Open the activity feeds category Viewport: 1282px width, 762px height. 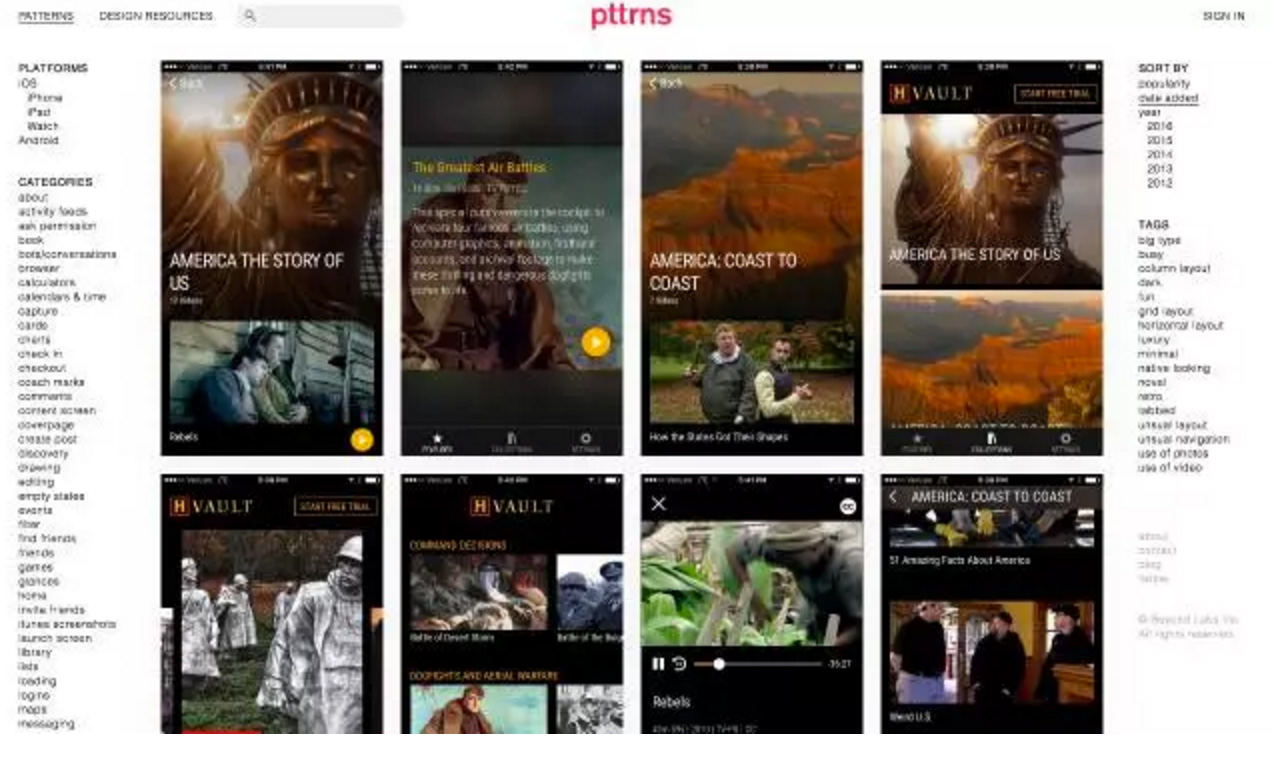(53, 212)
